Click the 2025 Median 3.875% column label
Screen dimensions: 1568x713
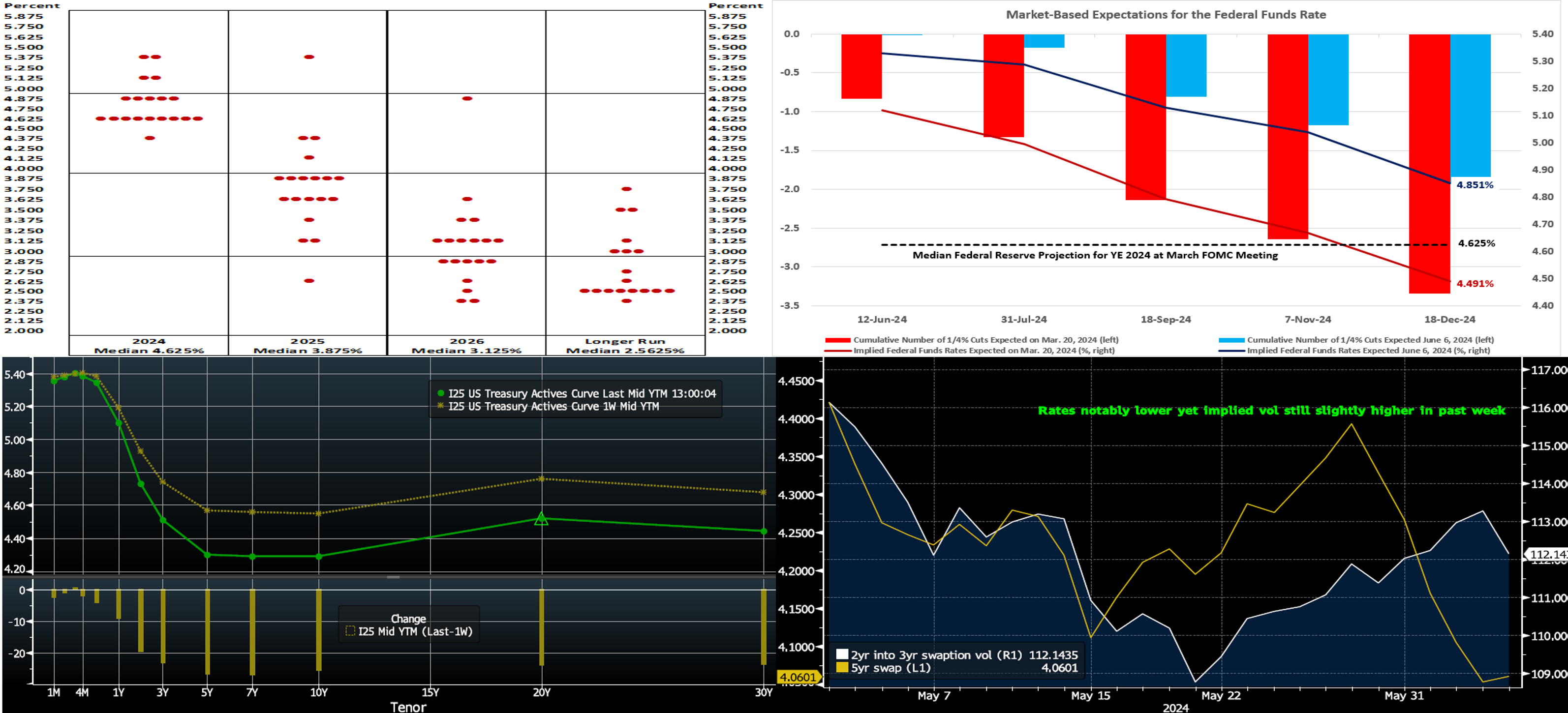click(307, 346)
